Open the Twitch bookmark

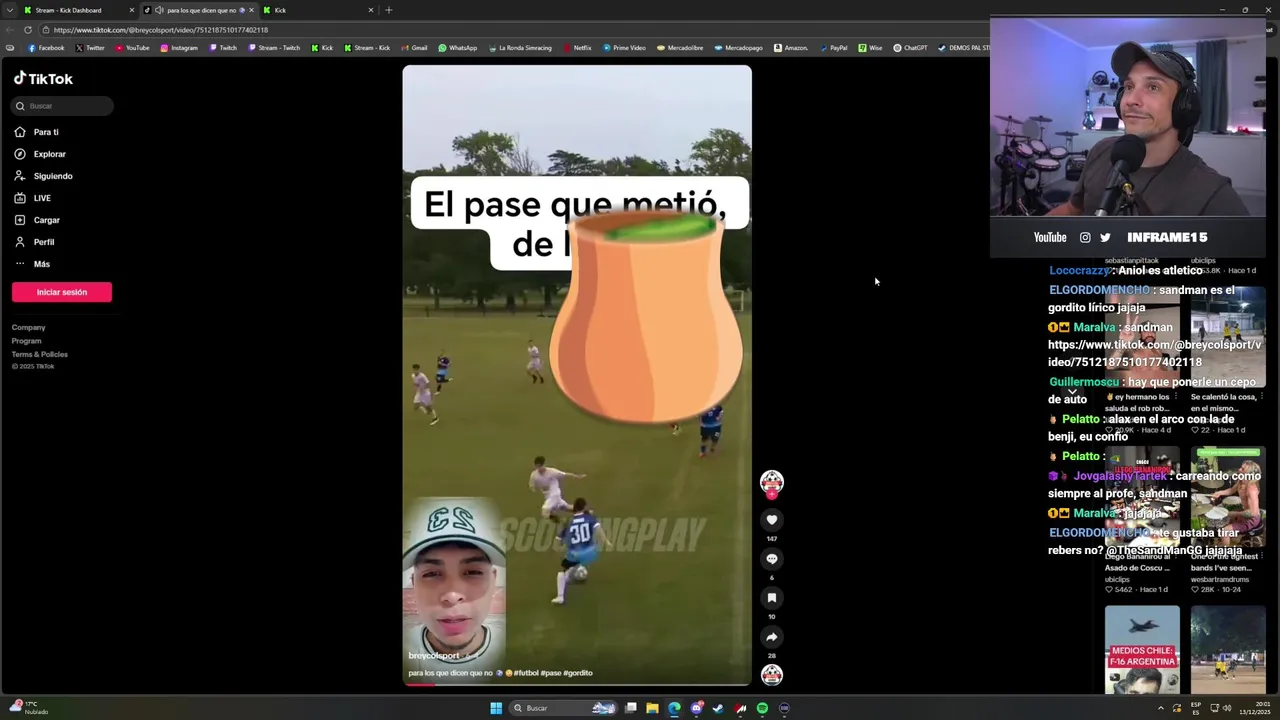click(x=223, y=48)
